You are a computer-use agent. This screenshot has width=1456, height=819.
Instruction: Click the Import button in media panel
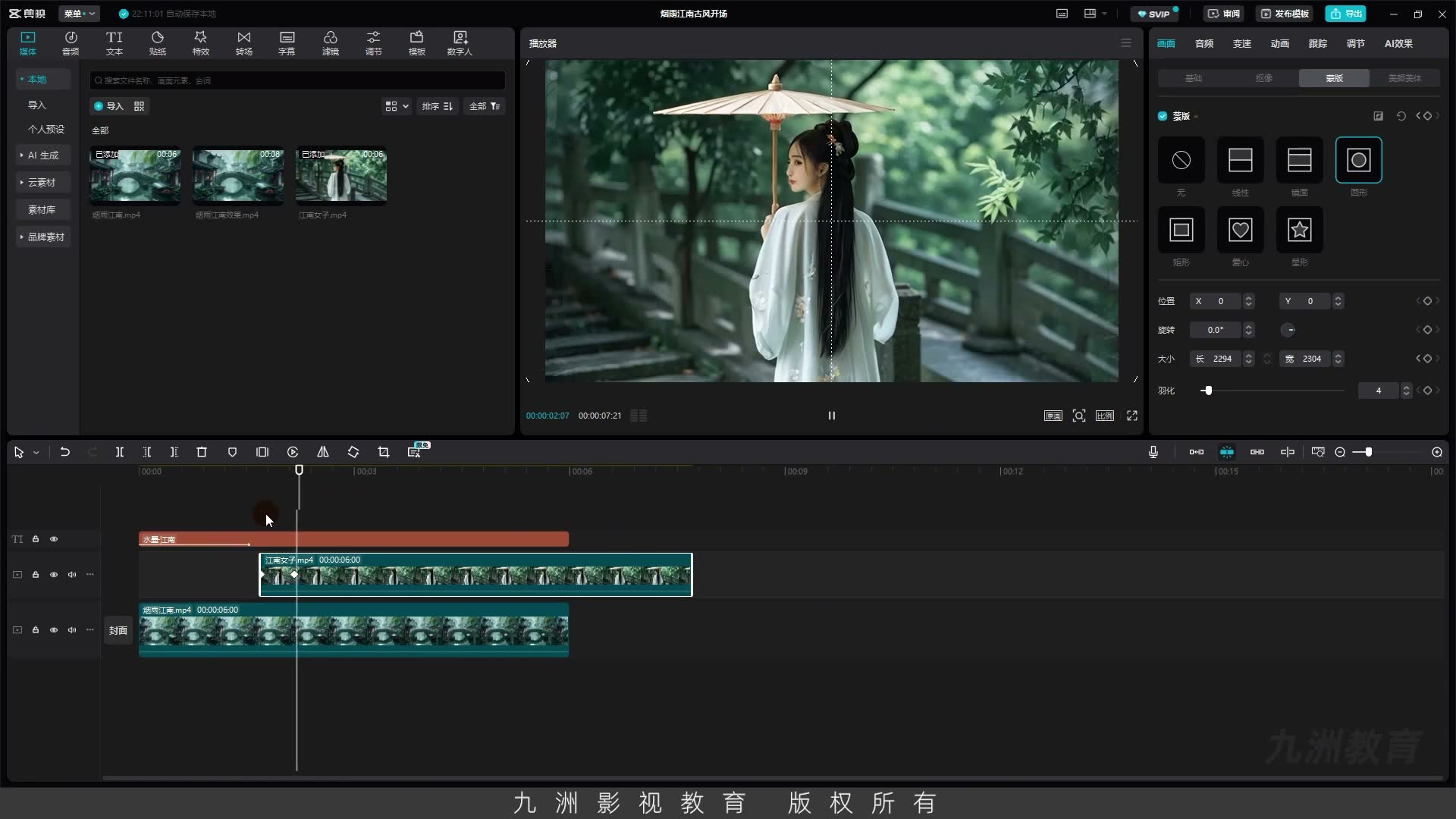tap(108, 106)
